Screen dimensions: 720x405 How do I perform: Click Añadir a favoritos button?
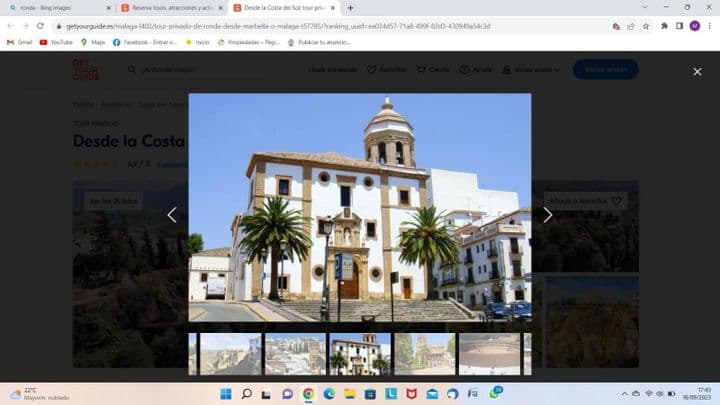(x=585, y=201)
